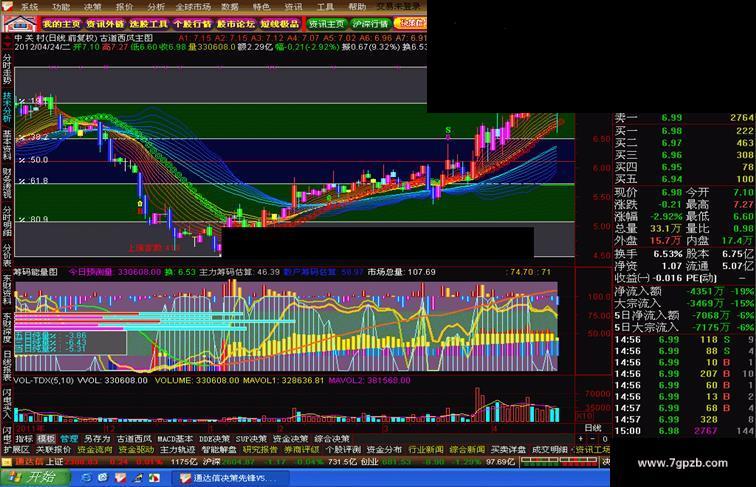This screenshot has width=756, height=487.
Task: Open the 系统 menu
Action: click(x=29, y=7)
